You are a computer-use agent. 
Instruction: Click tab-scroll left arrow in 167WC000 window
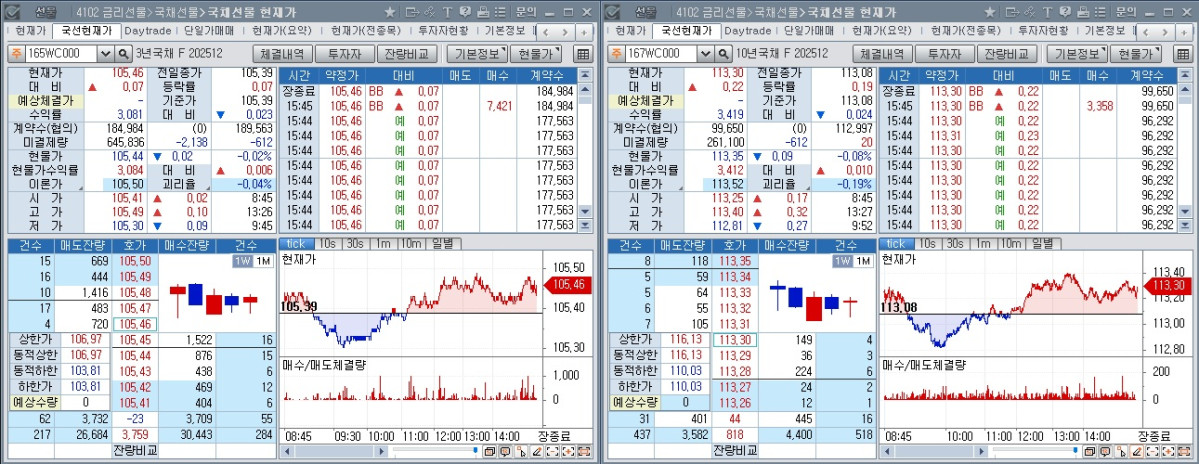tap(1145, 32)
